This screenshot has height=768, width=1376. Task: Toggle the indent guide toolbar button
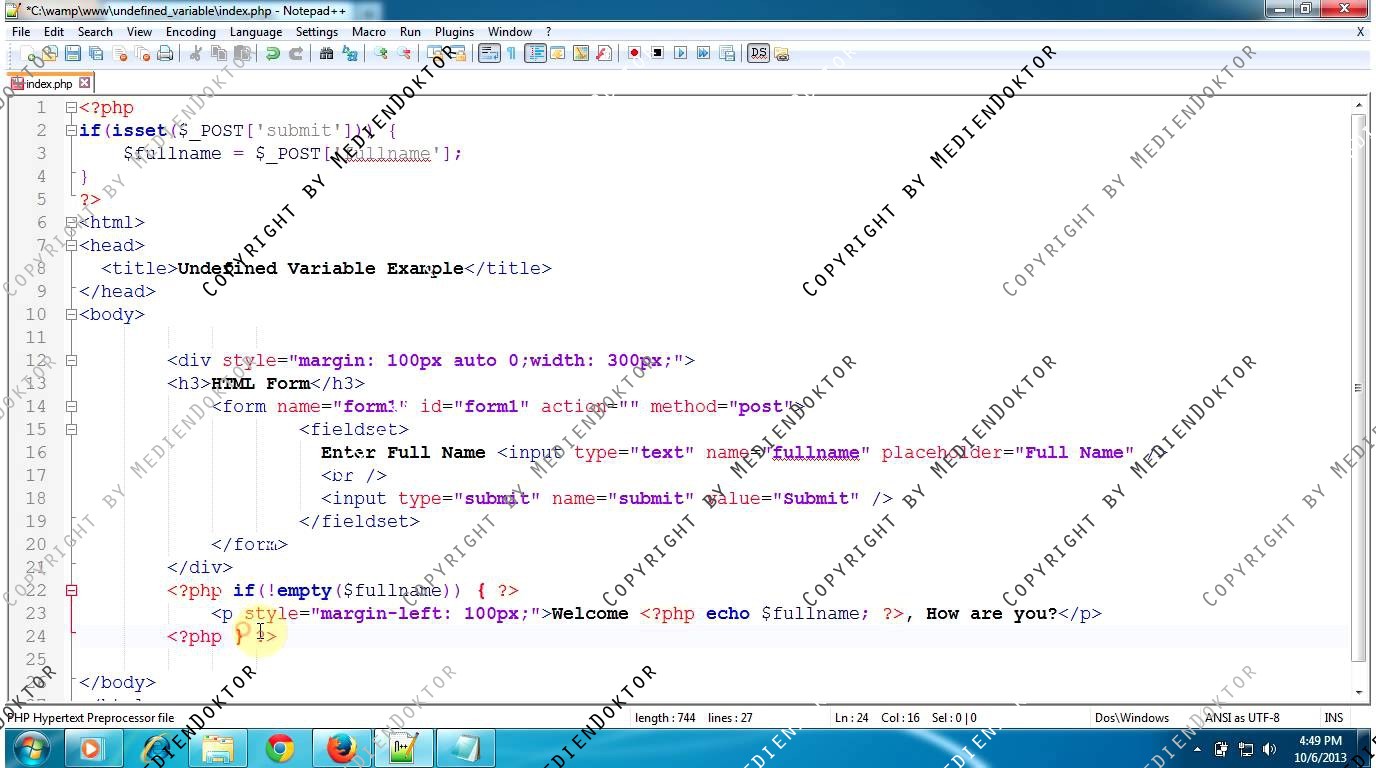(535, 54)
